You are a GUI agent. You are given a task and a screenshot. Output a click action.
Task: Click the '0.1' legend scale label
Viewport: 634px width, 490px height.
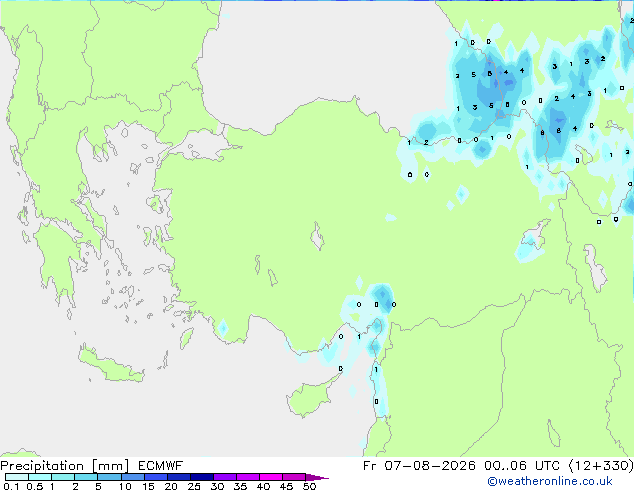point(11,486)
